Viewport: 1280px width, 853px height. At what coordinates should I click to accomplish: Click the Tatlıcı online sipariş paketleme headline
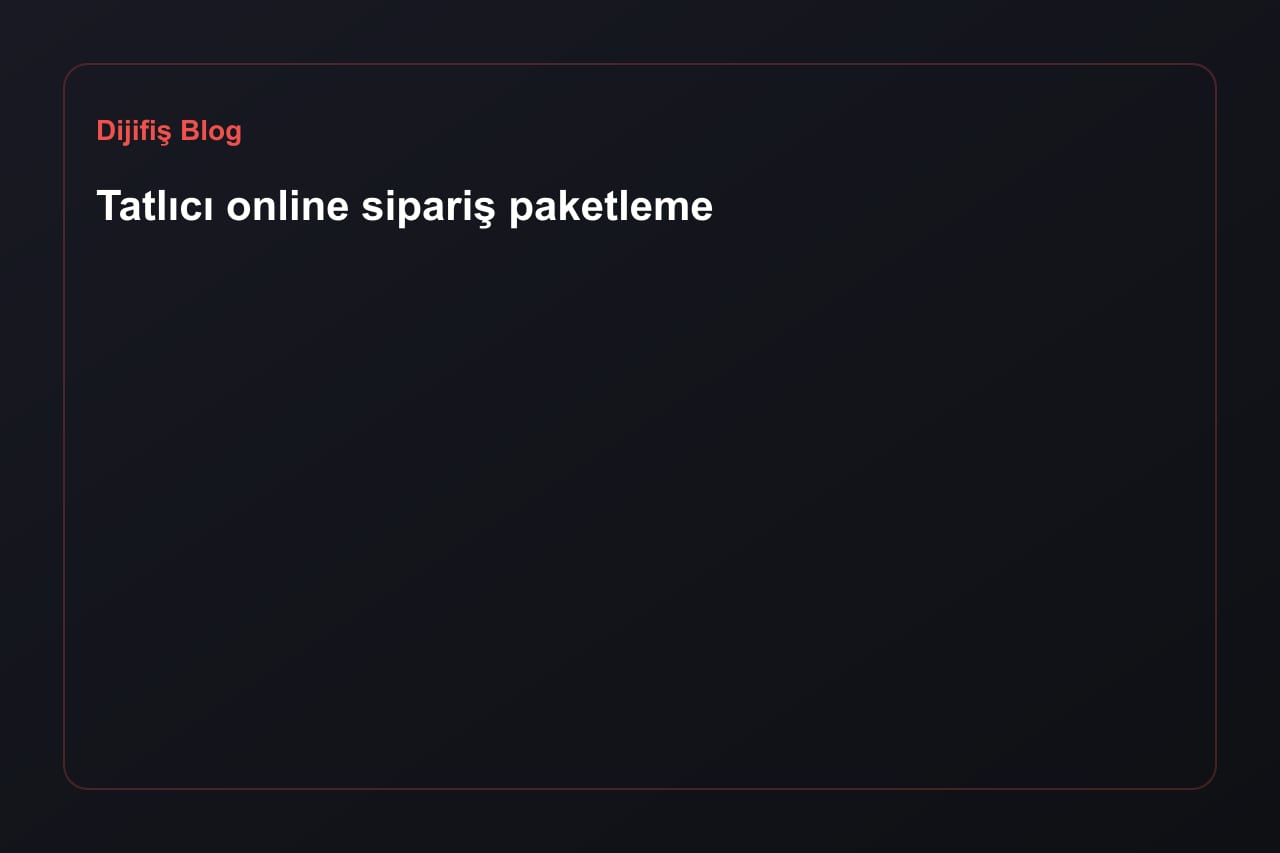404,207
